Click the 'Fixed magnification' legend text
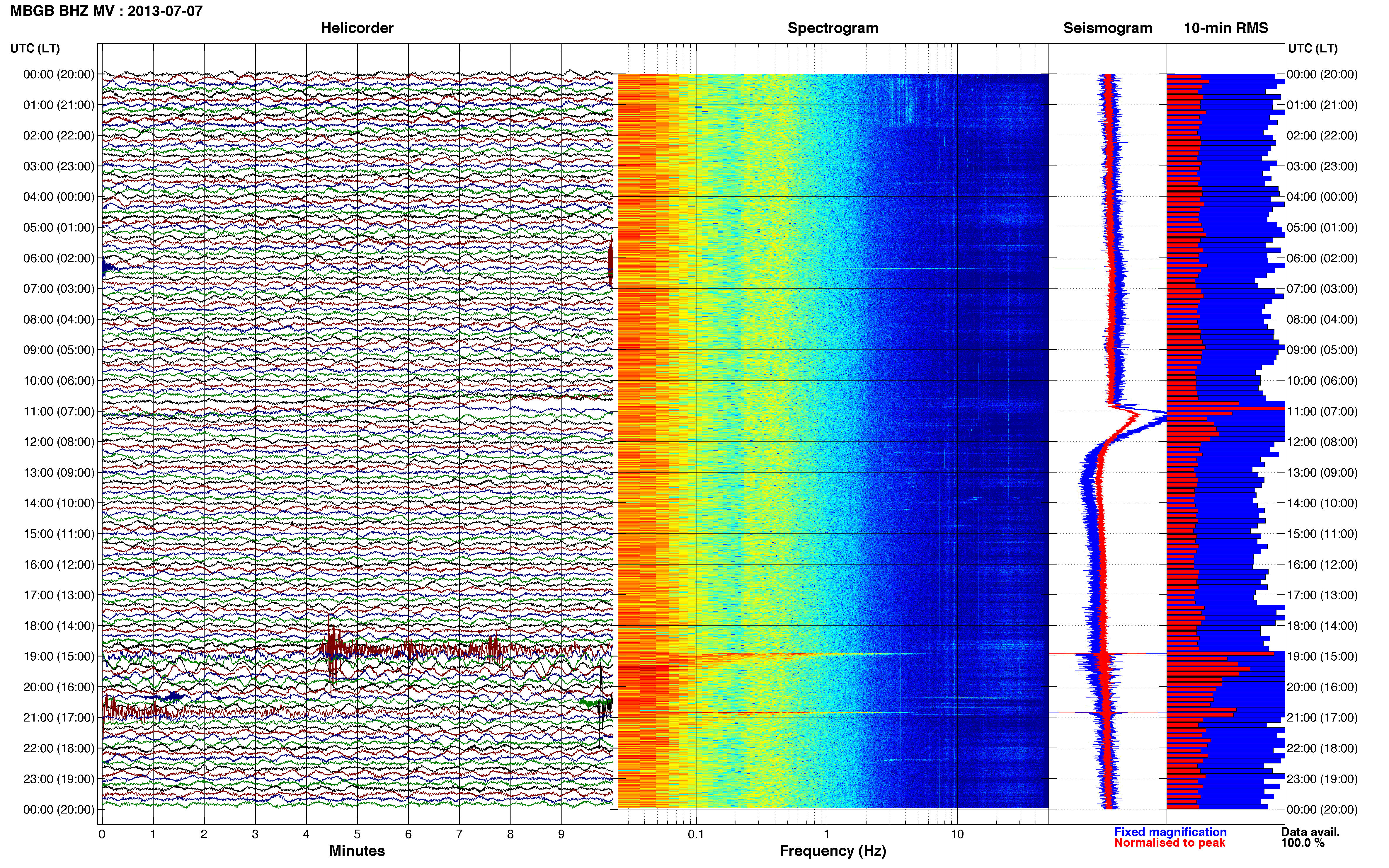Screen dimensions: 1389x868 1170,832
